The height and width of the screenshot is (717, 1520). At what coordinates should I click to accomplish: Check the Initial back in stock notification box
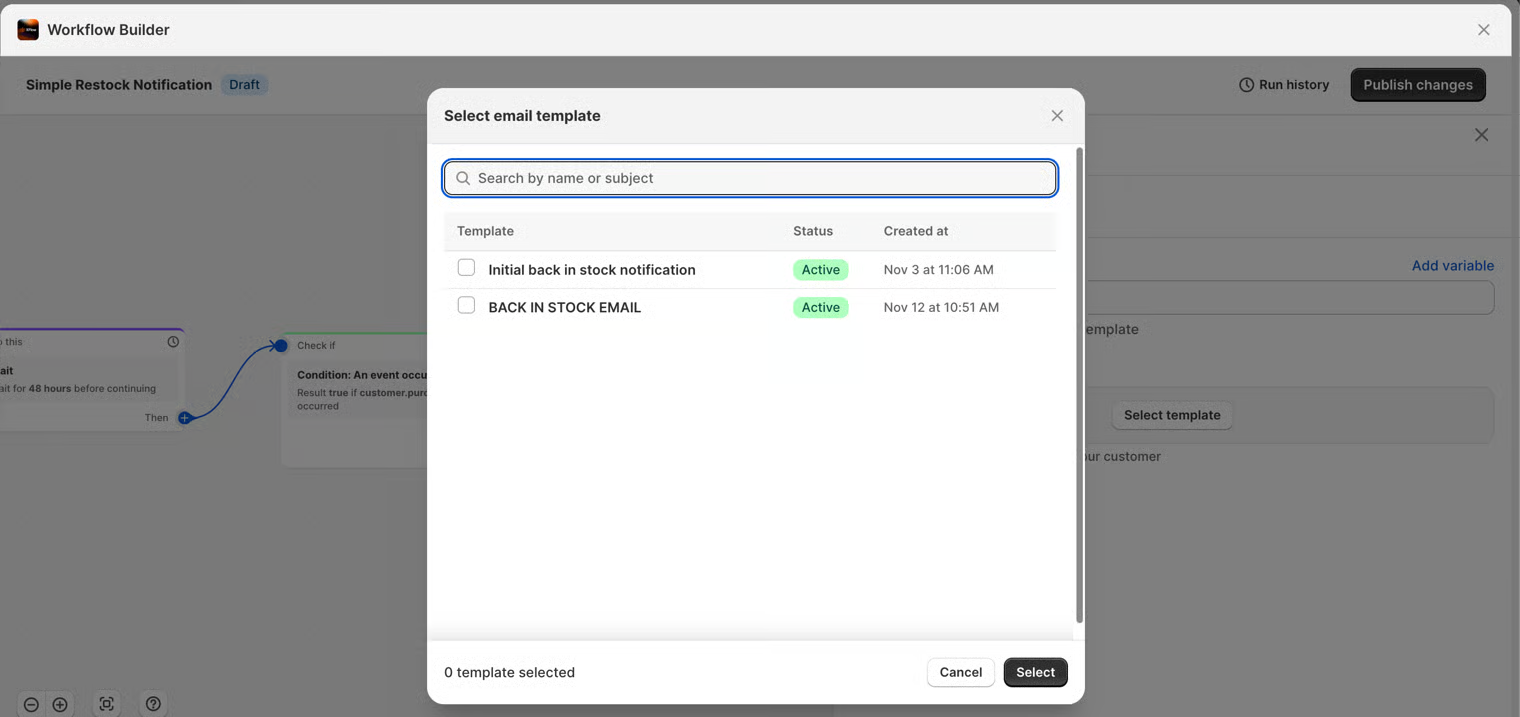tap(466, 268)
